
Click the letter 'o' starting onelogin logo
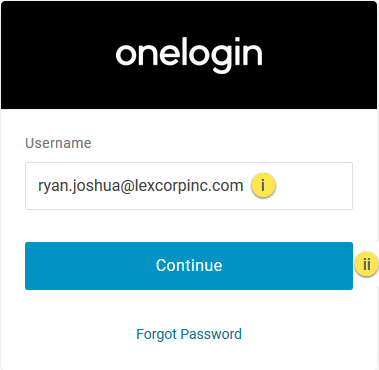(127, 55)
